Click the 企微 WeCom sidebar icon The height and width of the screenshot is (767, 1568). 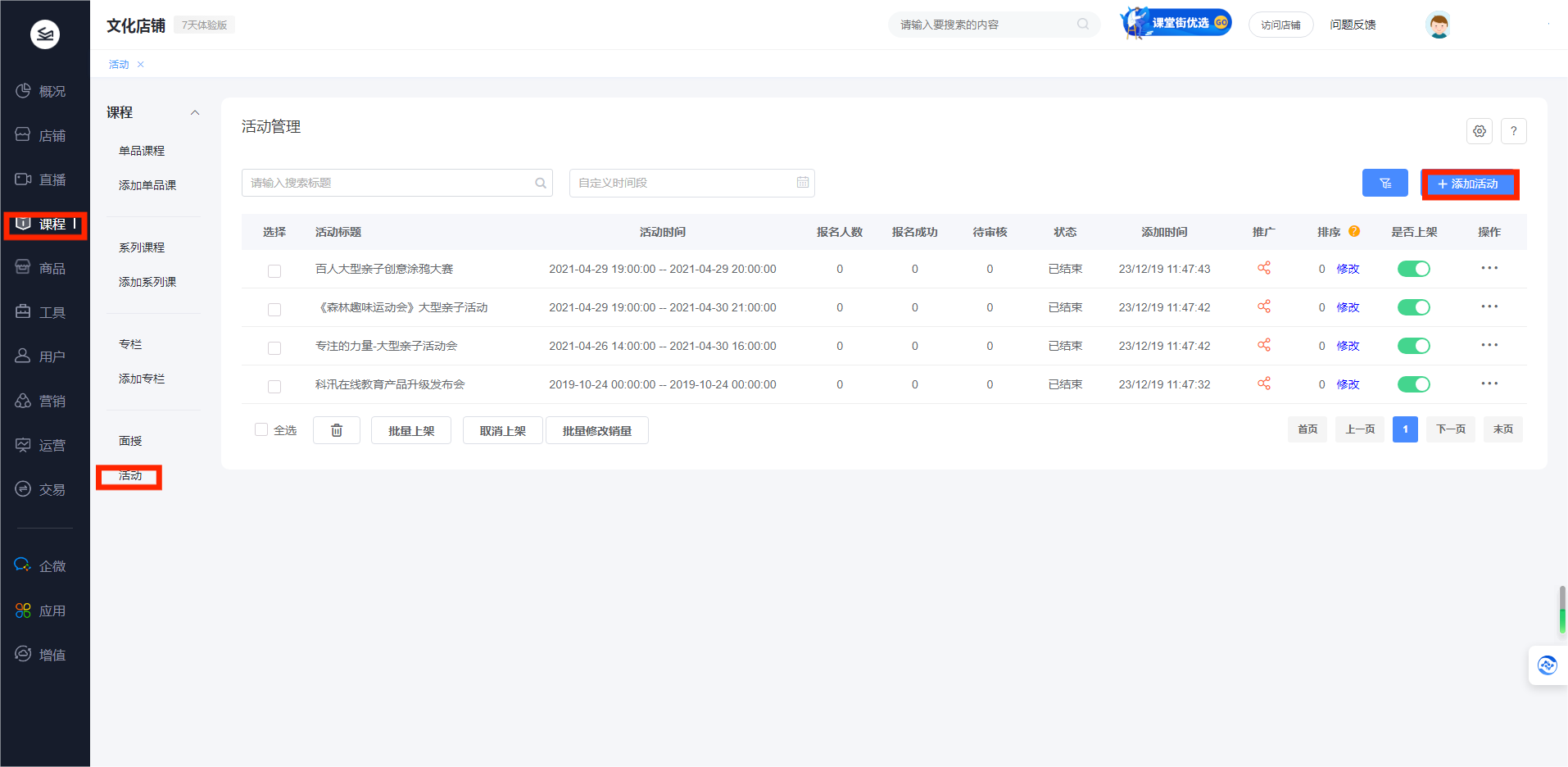(23, 565)
